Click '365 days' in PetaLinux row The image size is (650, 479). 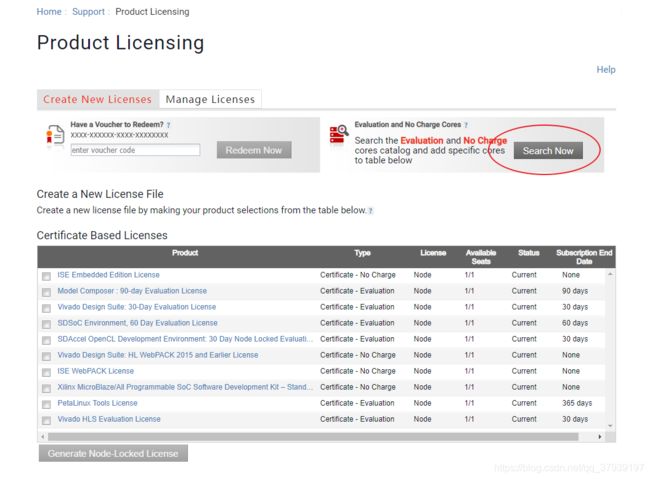click(x=577, y=403)
